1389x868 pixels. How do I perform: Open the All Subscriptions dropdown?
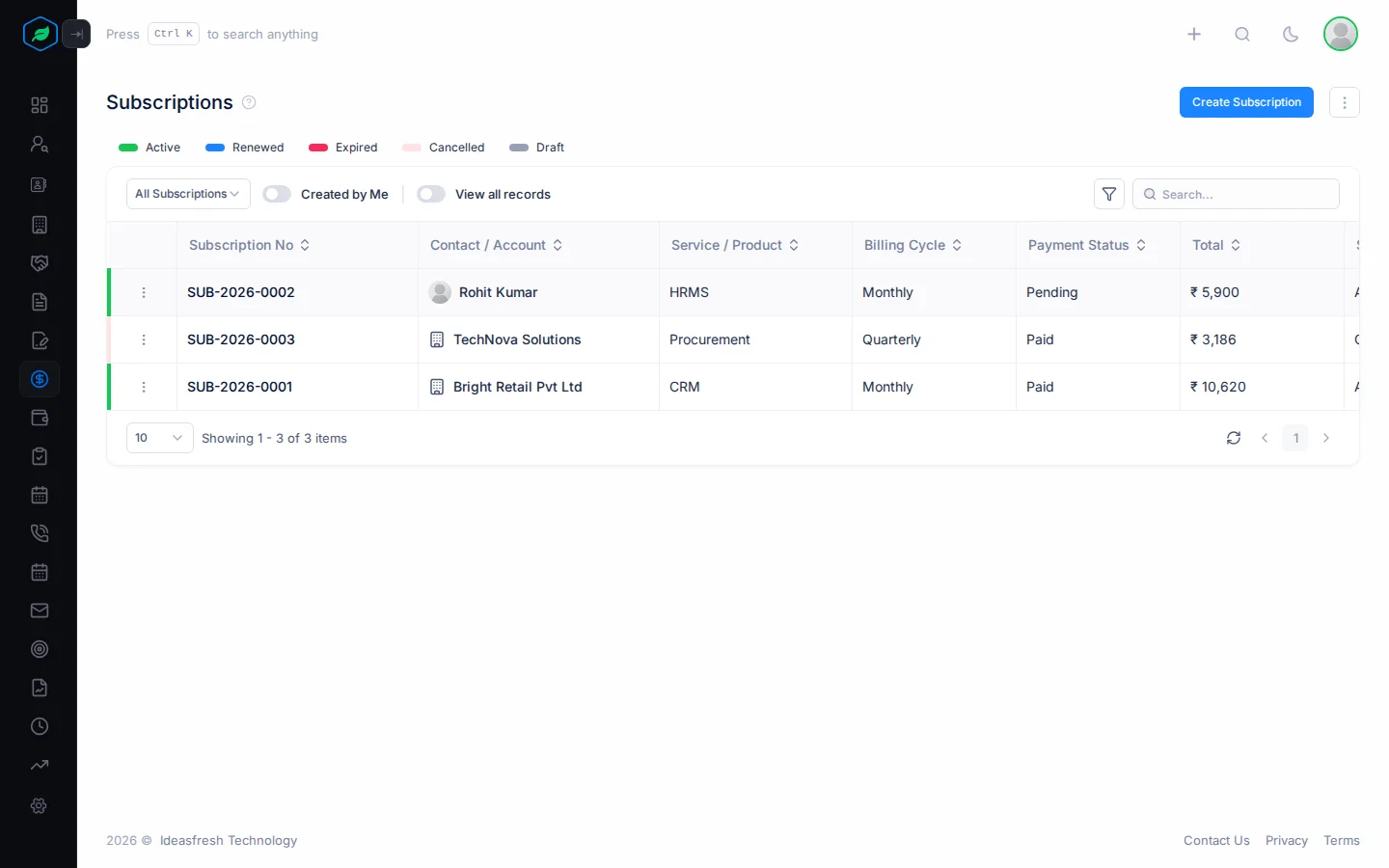(x=188, y=194)
